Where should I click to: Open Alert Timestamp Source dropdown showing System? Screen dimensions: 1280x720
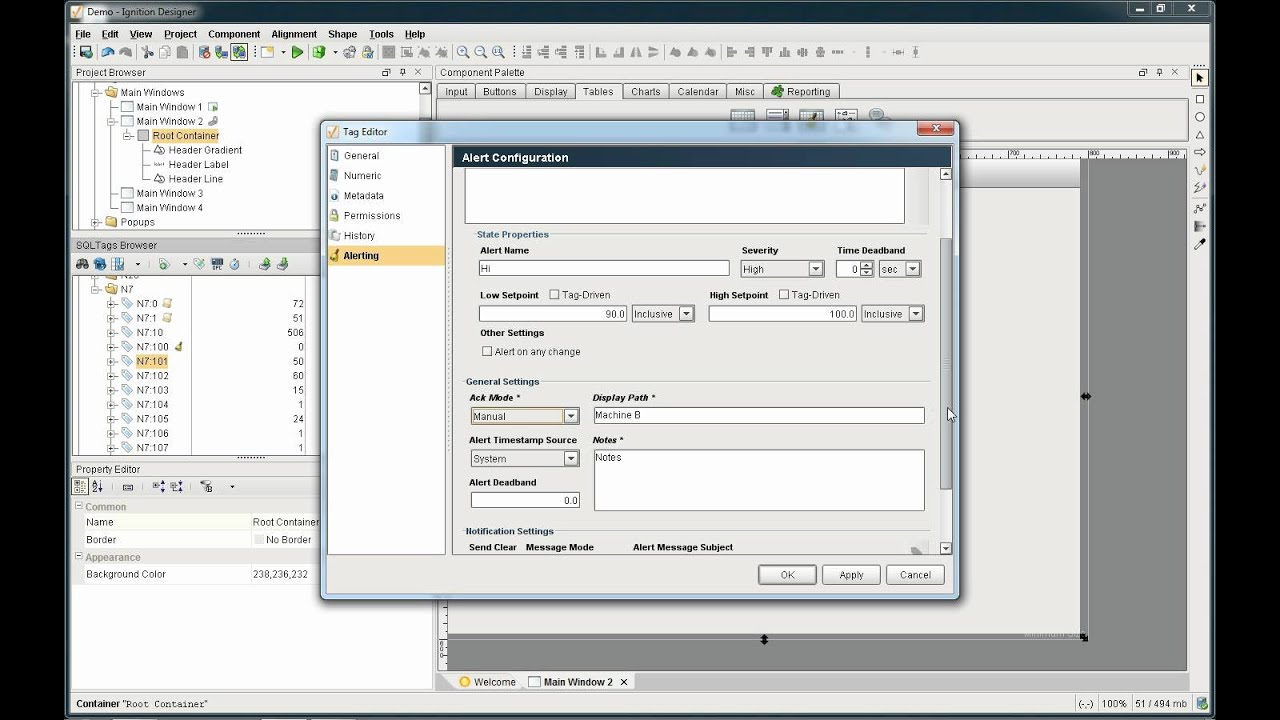click(571, 459)
